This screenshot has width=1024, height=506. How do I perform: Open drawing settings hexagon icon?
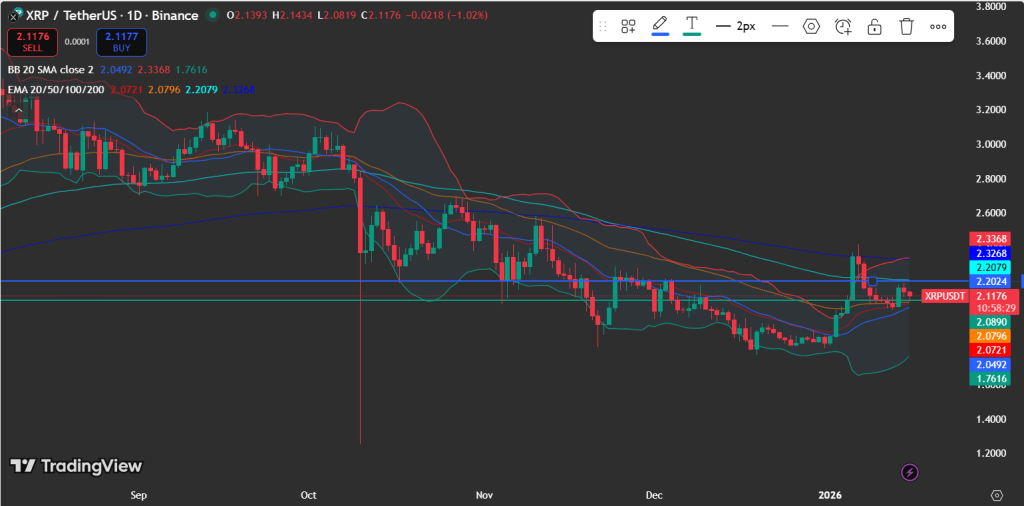811,26
